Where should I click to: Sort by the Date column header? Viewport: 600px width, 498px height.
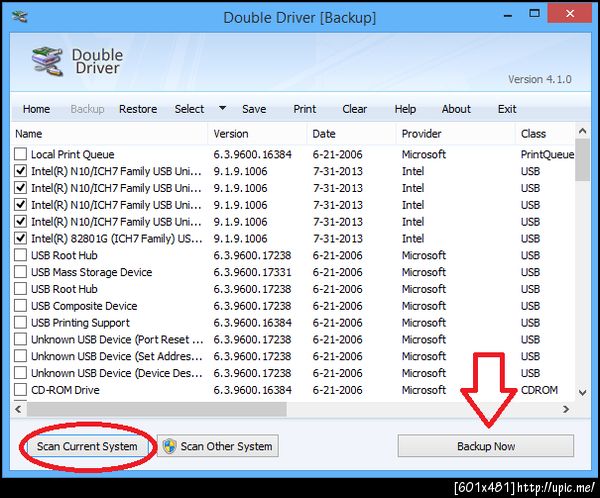coord(352,134)
